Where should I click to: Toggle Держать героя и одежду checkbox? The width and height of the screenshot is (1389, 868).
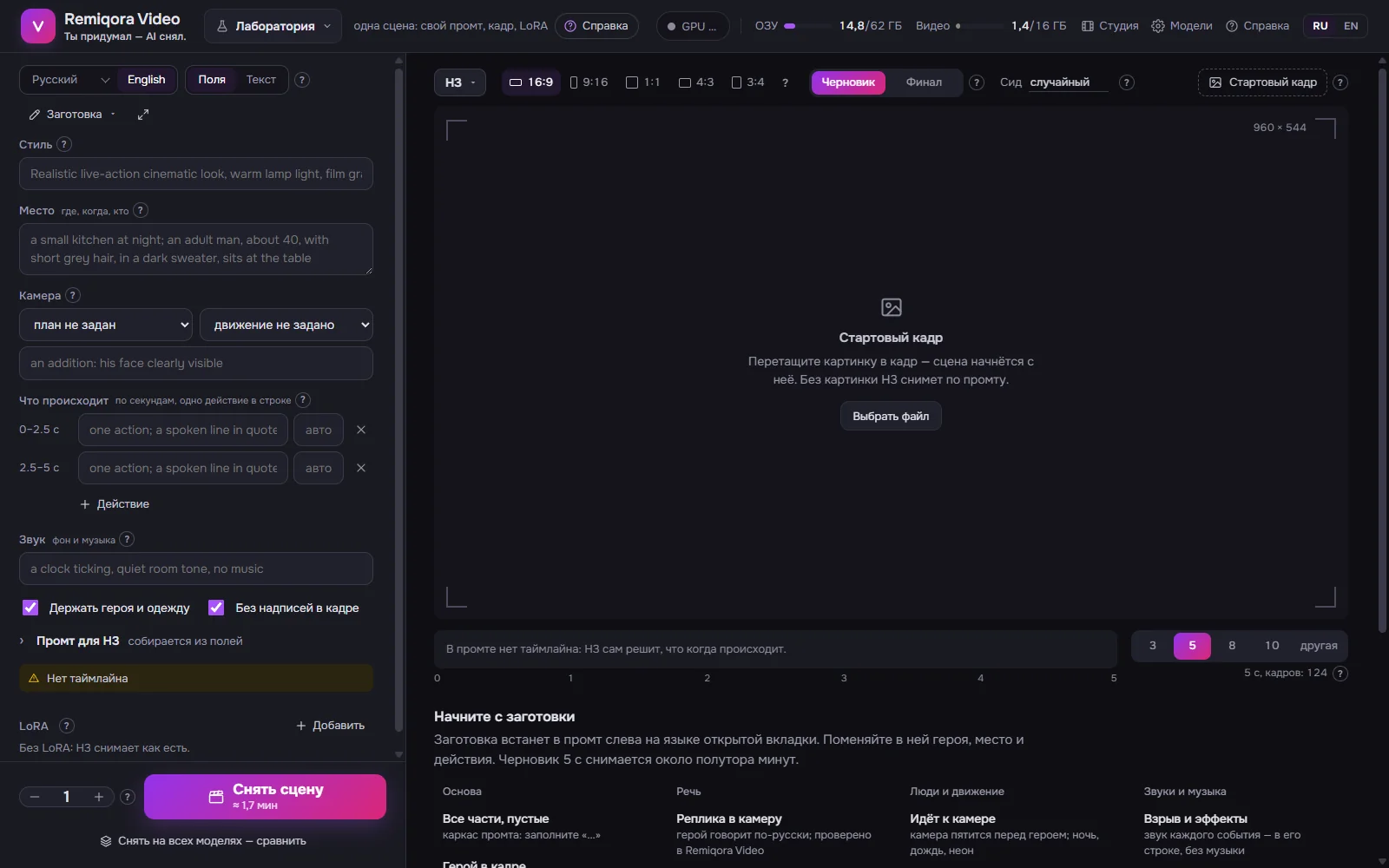(30, 608)
